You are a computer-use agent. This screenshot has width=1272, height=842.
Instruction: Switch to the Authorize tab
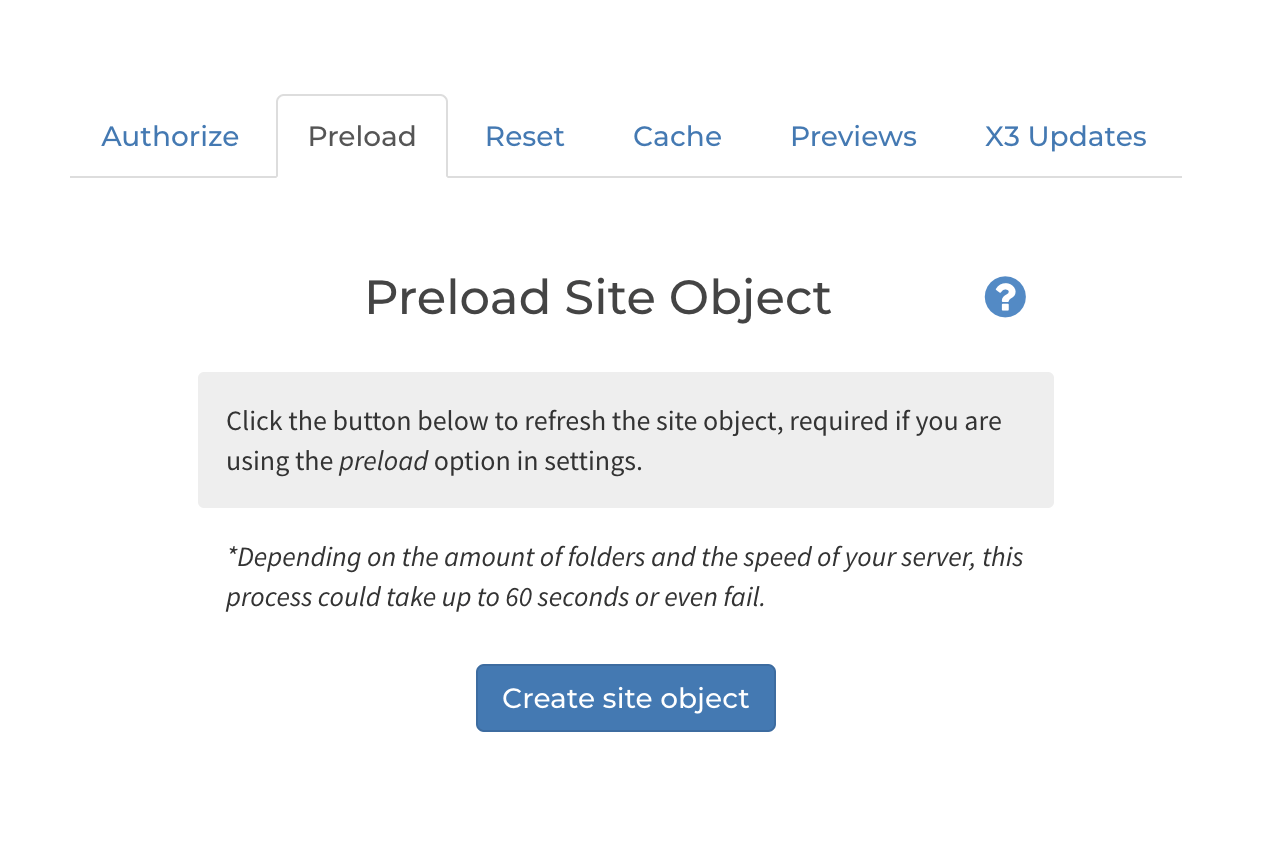[170, 136]
